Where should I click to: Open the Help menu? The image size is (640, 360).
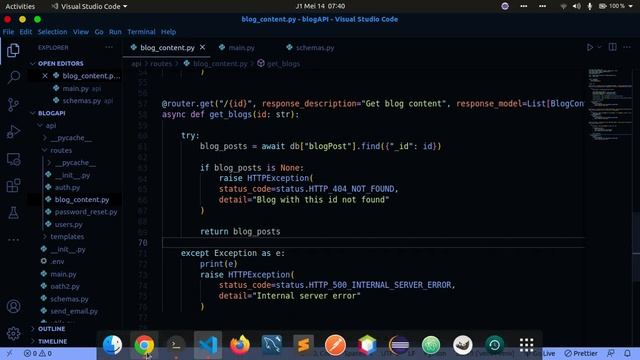(x=168, y=32)
